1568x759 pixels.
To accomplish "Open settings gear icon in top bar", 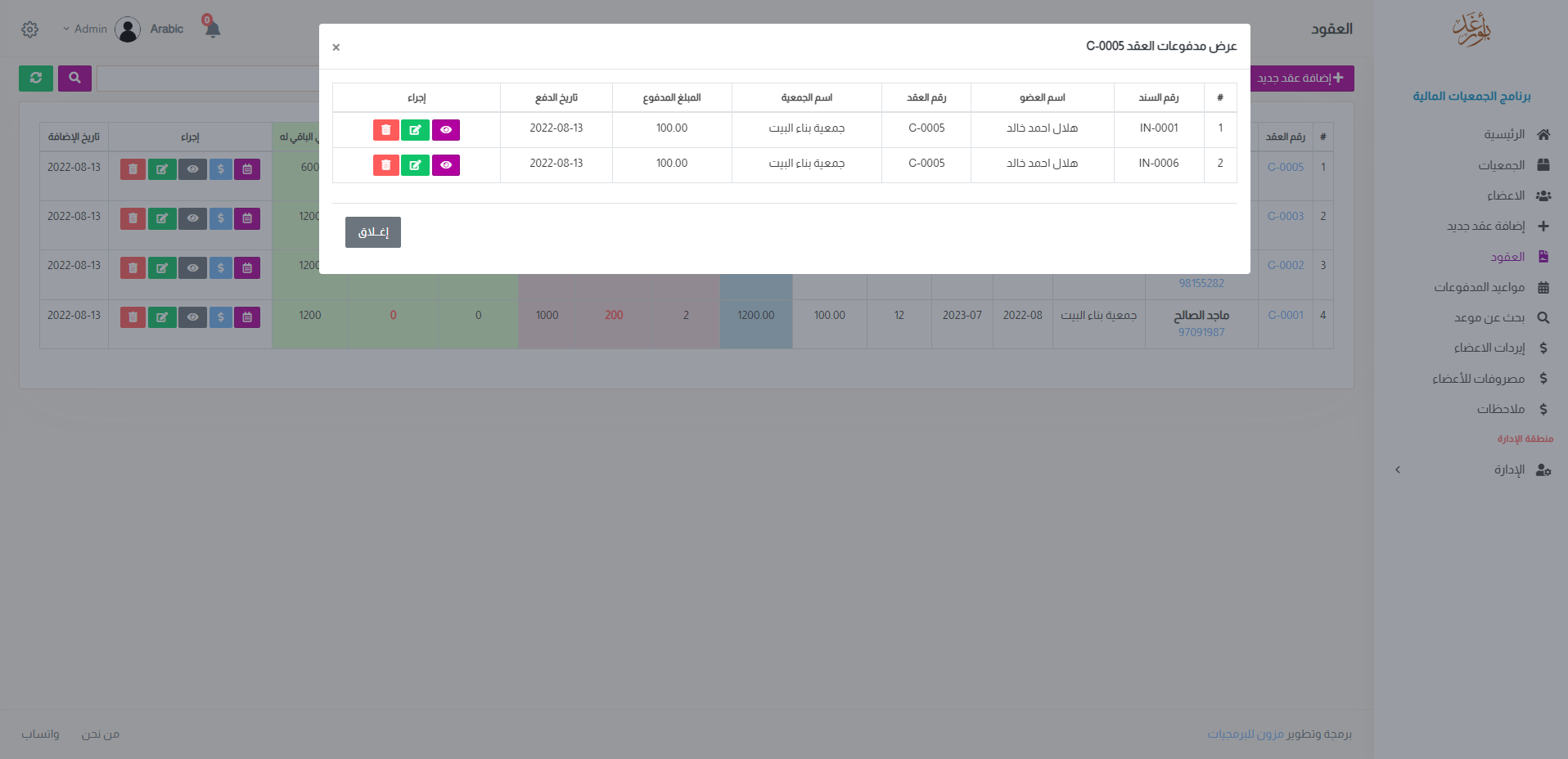I will (x=30, y=29).
